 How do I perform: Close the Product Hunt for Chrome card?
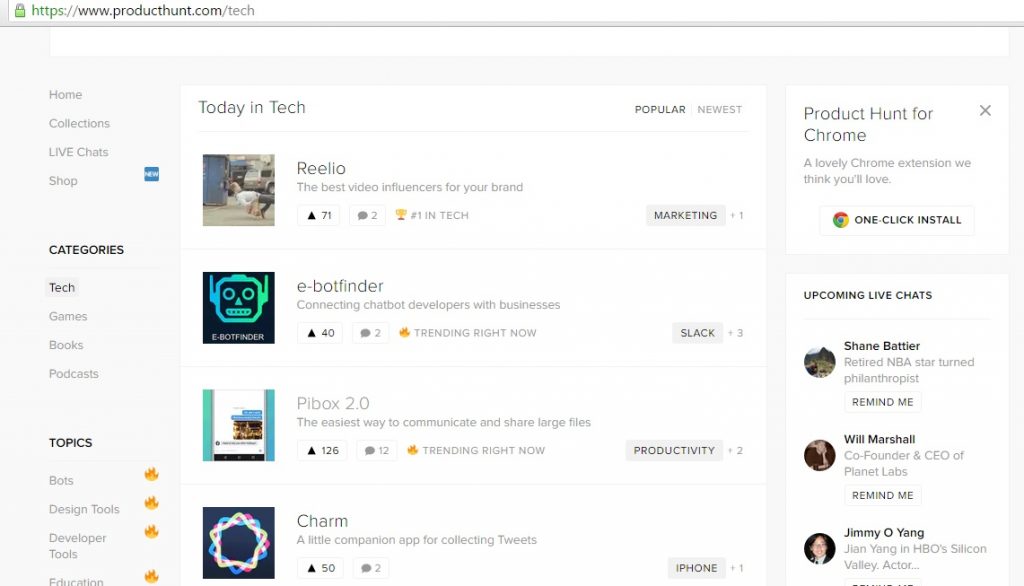985,111
